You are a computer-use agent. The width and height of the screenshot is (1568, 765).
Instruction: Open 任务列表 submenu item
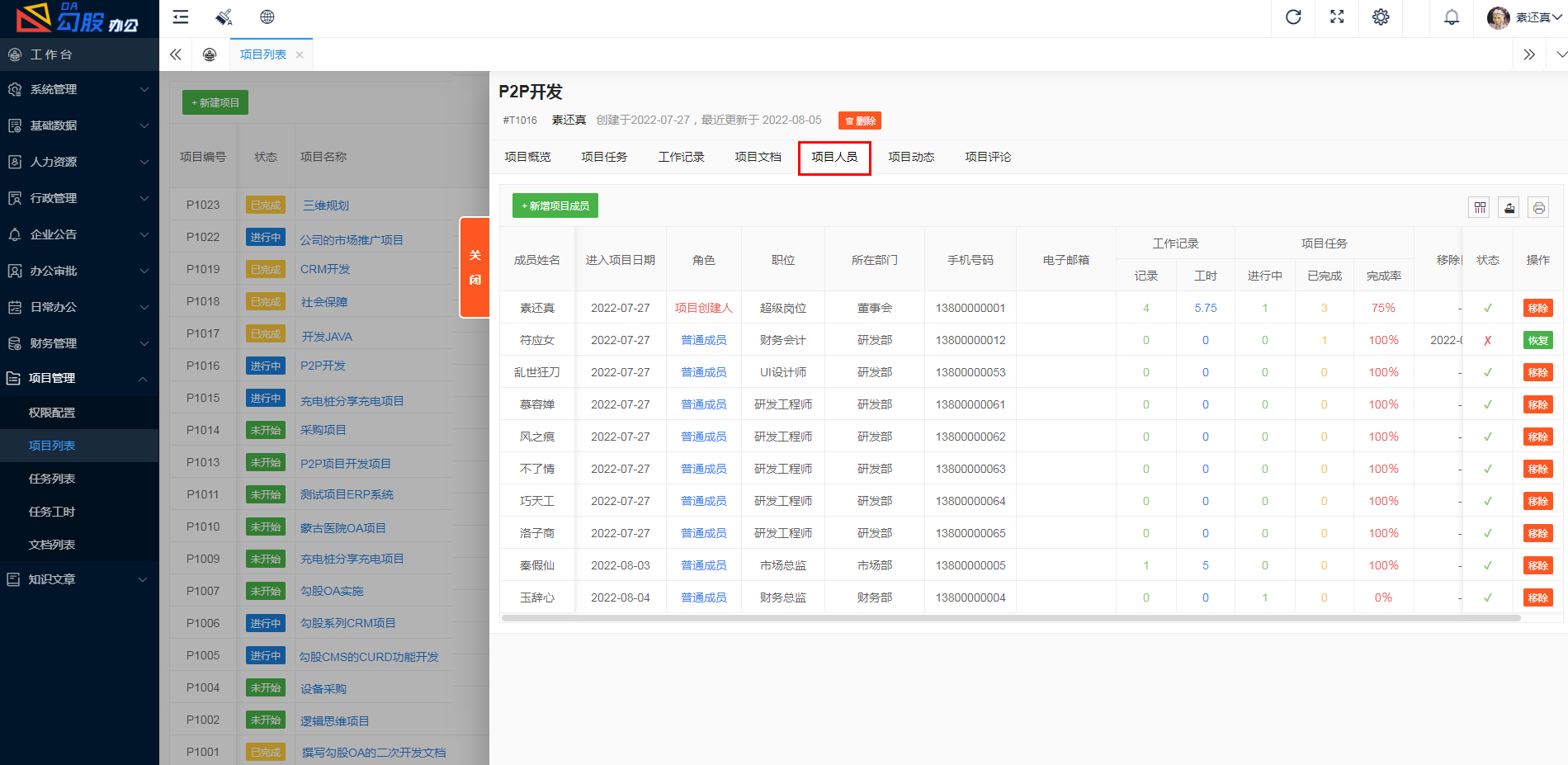[79, 479]
